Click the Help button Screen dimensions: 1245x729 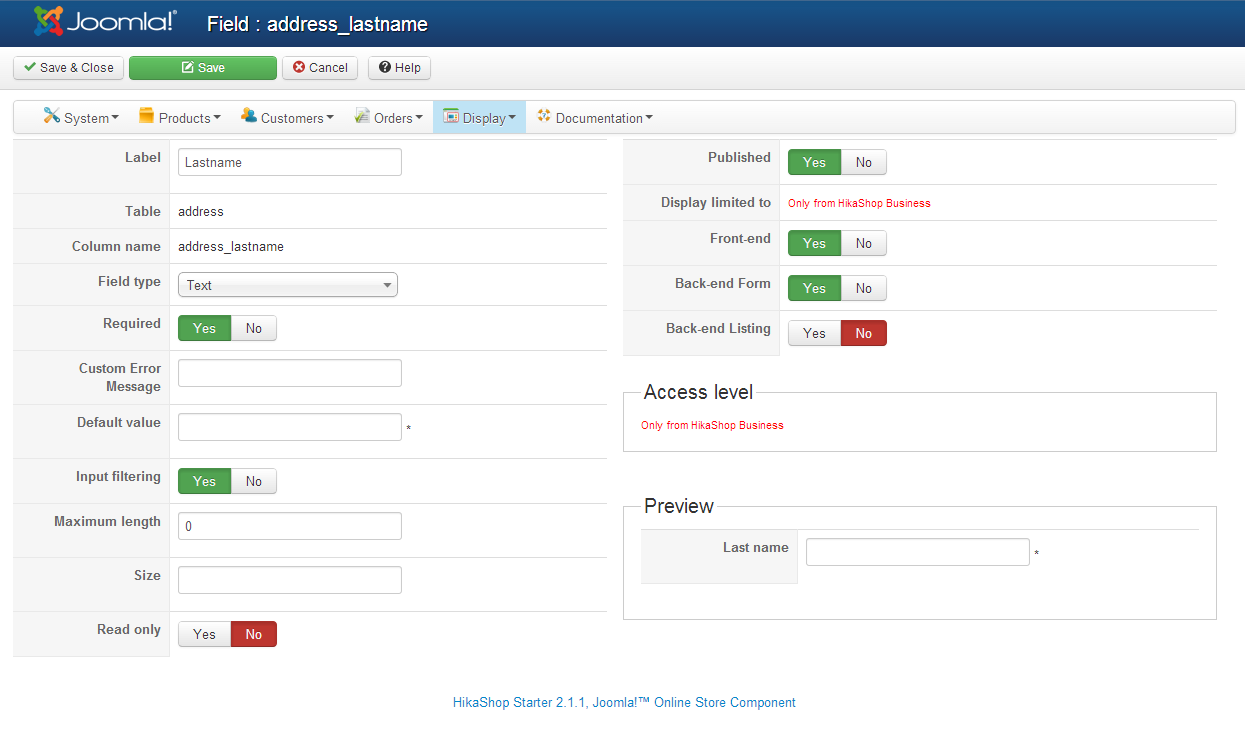[399, 68]
